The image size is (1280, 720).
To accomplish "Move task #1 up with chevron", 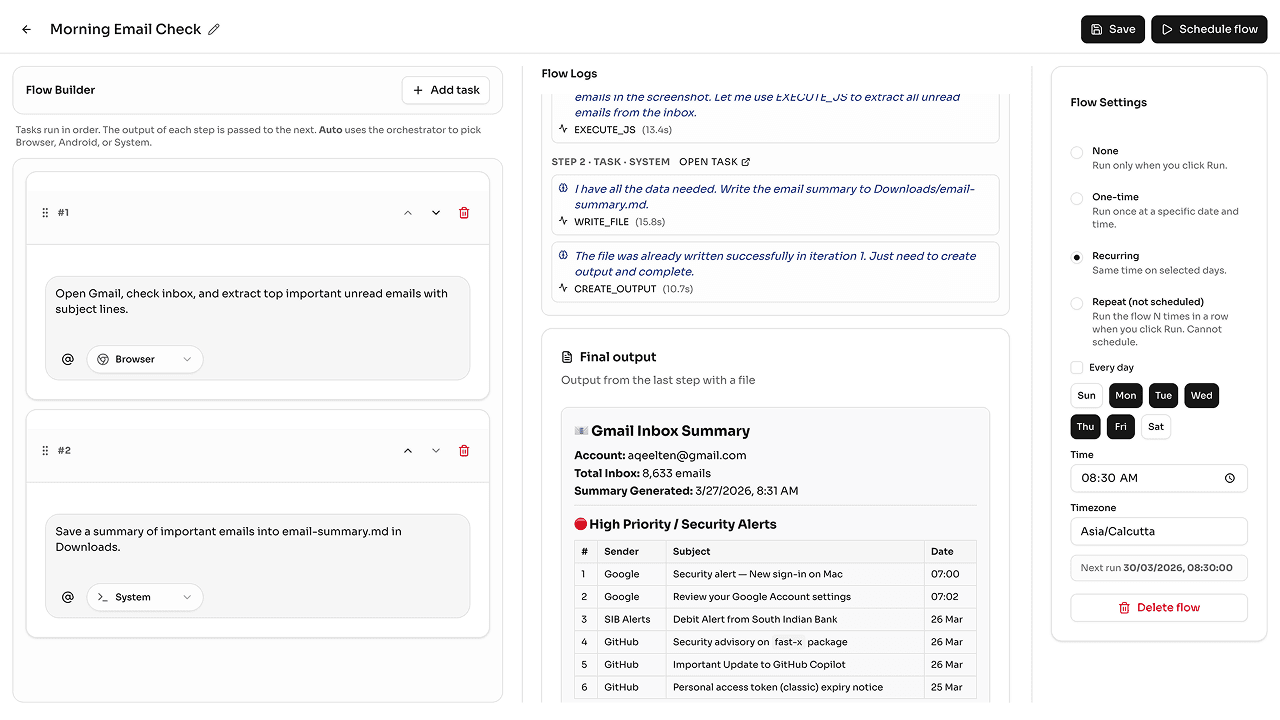I will coord(408,213).
